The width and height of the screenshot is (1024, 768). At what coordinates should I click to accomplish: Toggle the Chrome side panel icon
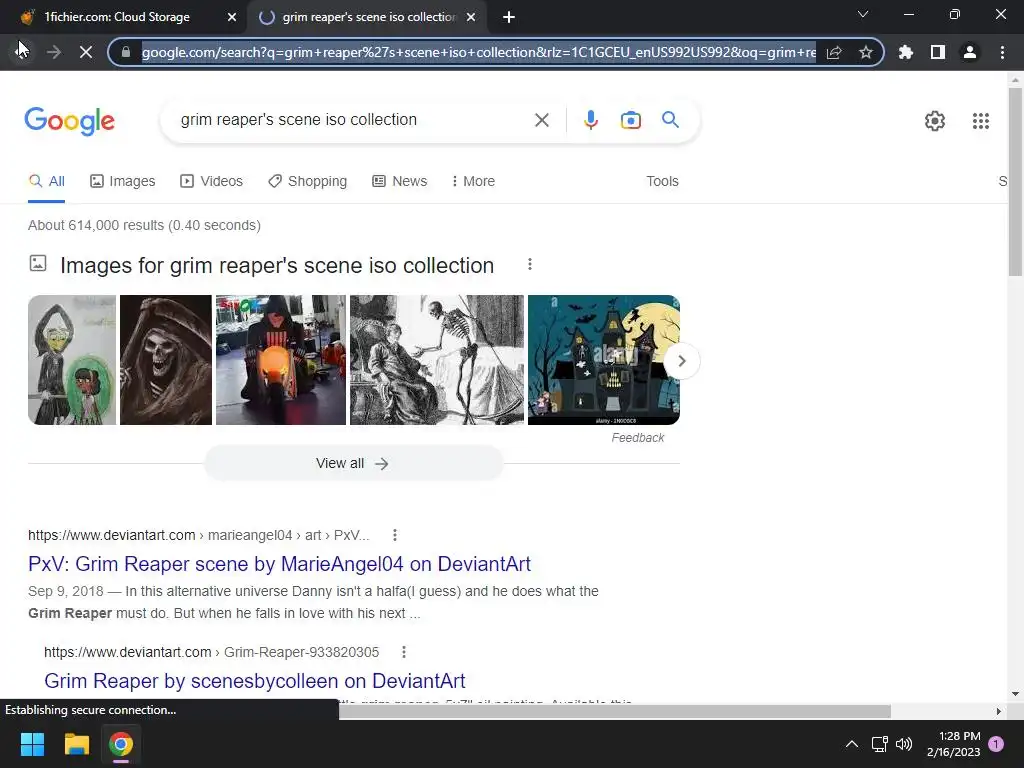pos(938,52)
